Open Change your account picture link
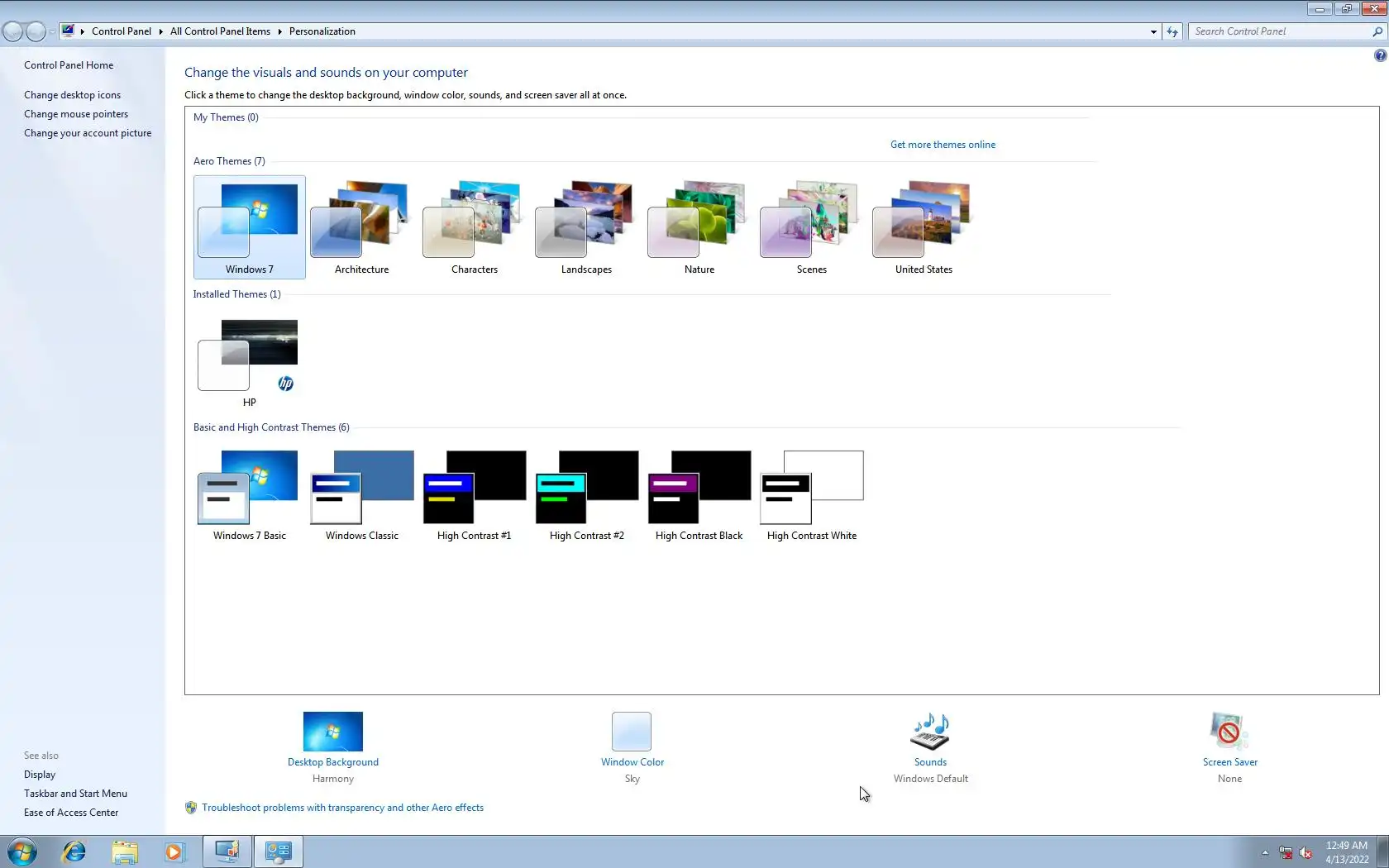 pyautogui.click(x=88, y=133)
